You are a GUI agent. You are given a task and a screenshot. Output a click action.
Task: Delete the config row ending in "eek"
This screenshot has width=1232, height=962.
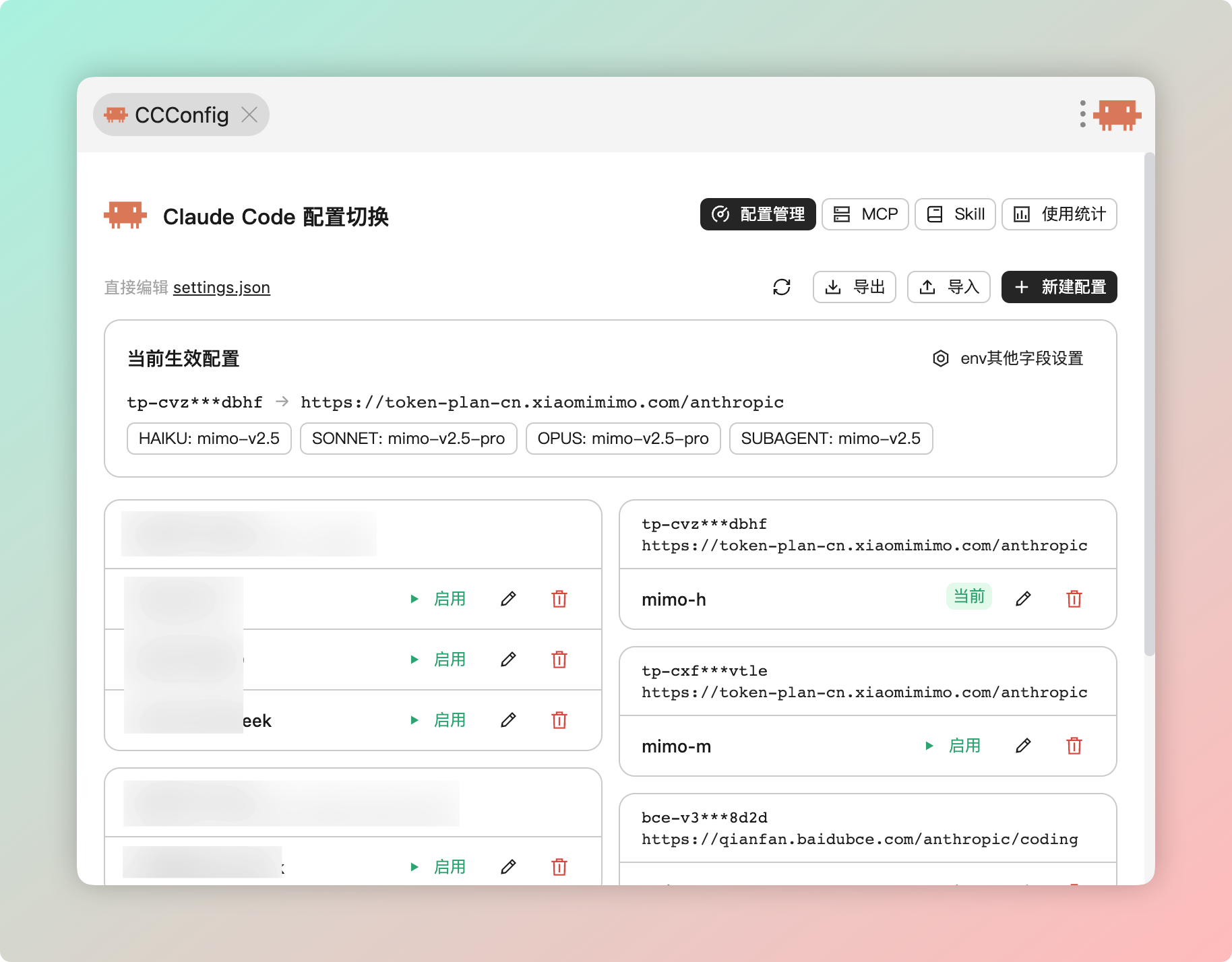click(559, 720)
